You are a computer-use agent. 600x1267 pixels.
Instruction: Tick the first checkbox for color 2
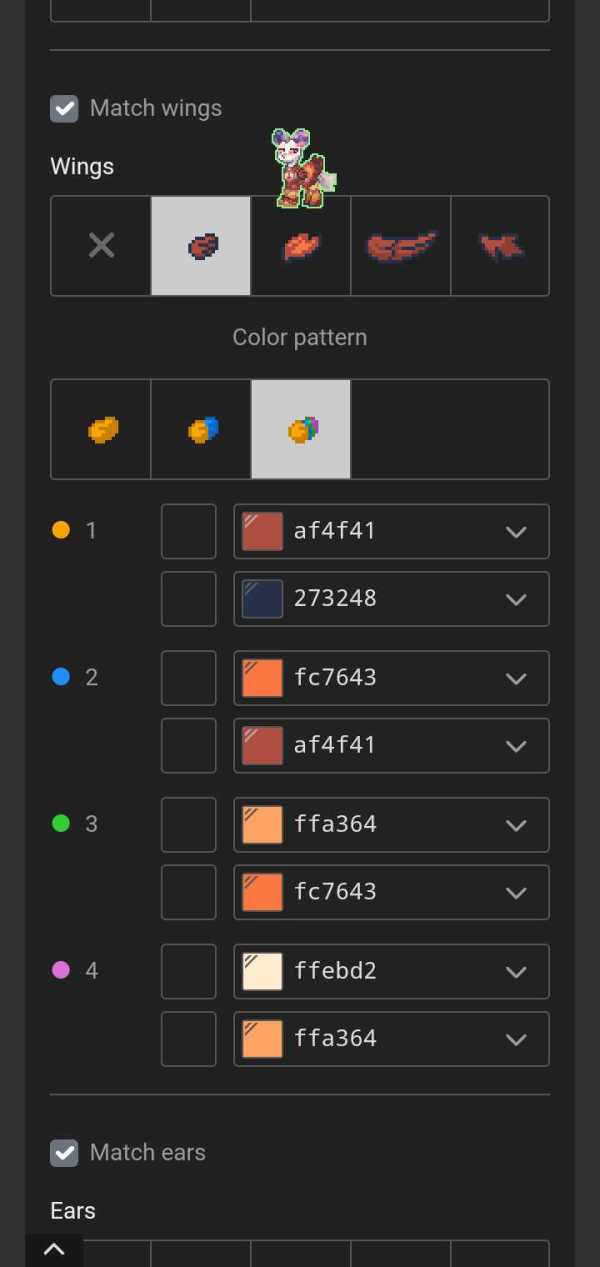tap(189, 678)
